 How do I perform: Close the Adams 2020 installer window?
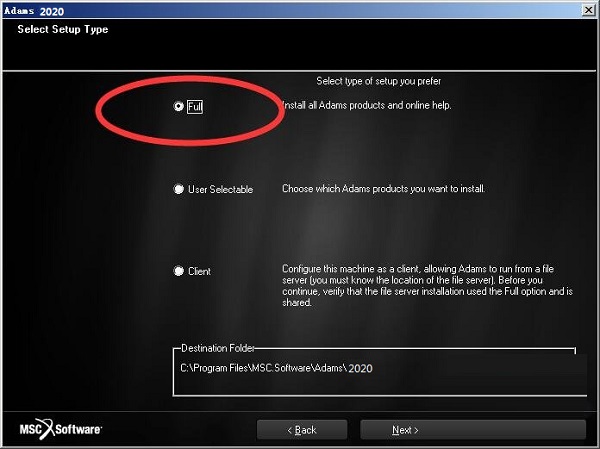[x=589, y=10]
